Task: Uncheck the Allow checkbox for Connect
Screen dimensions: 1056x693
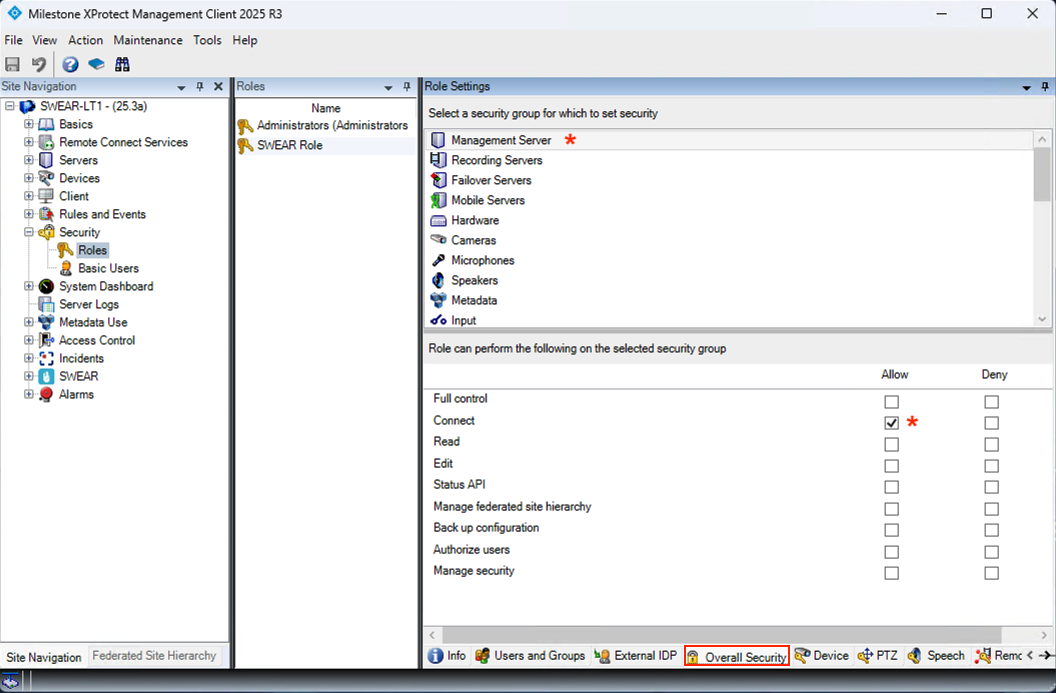Action: point(891,423)
